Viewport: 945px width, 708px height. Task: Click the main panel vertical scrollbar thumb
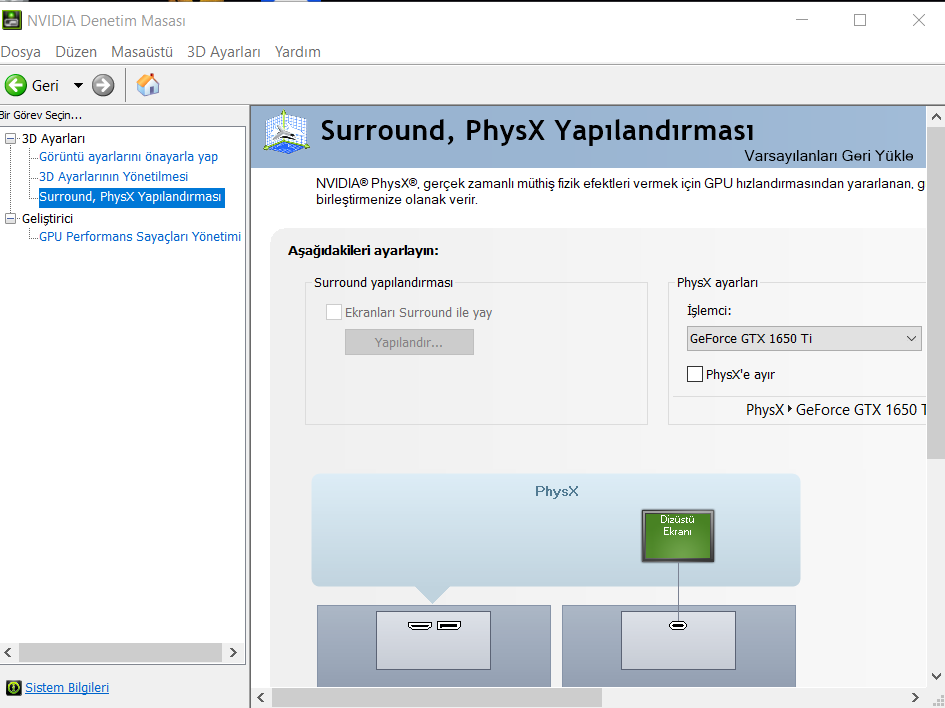click(x=936, y=292)
